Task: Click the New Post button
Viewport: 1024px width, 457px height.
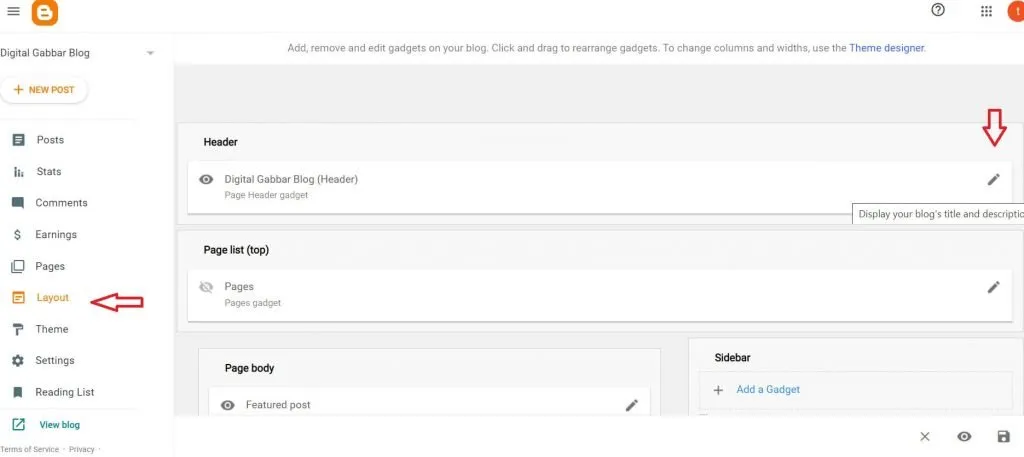Action: tap(44, 90)
